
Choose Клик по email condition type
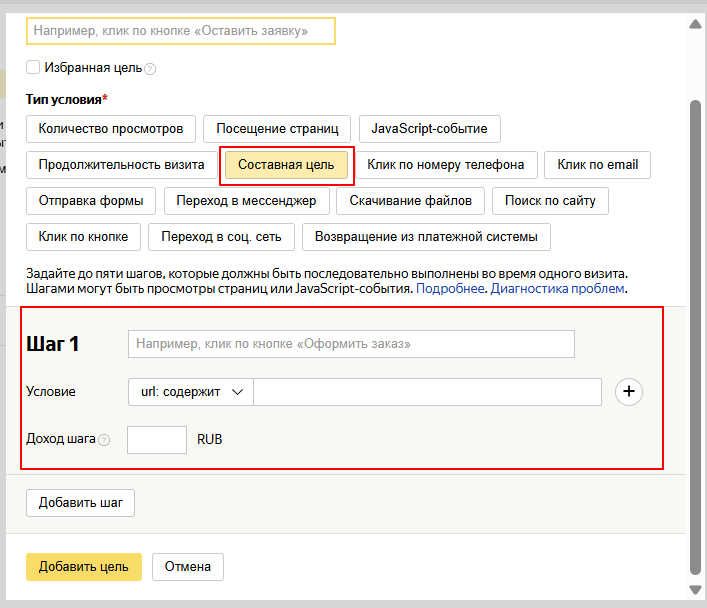click(x=597, y=165)
